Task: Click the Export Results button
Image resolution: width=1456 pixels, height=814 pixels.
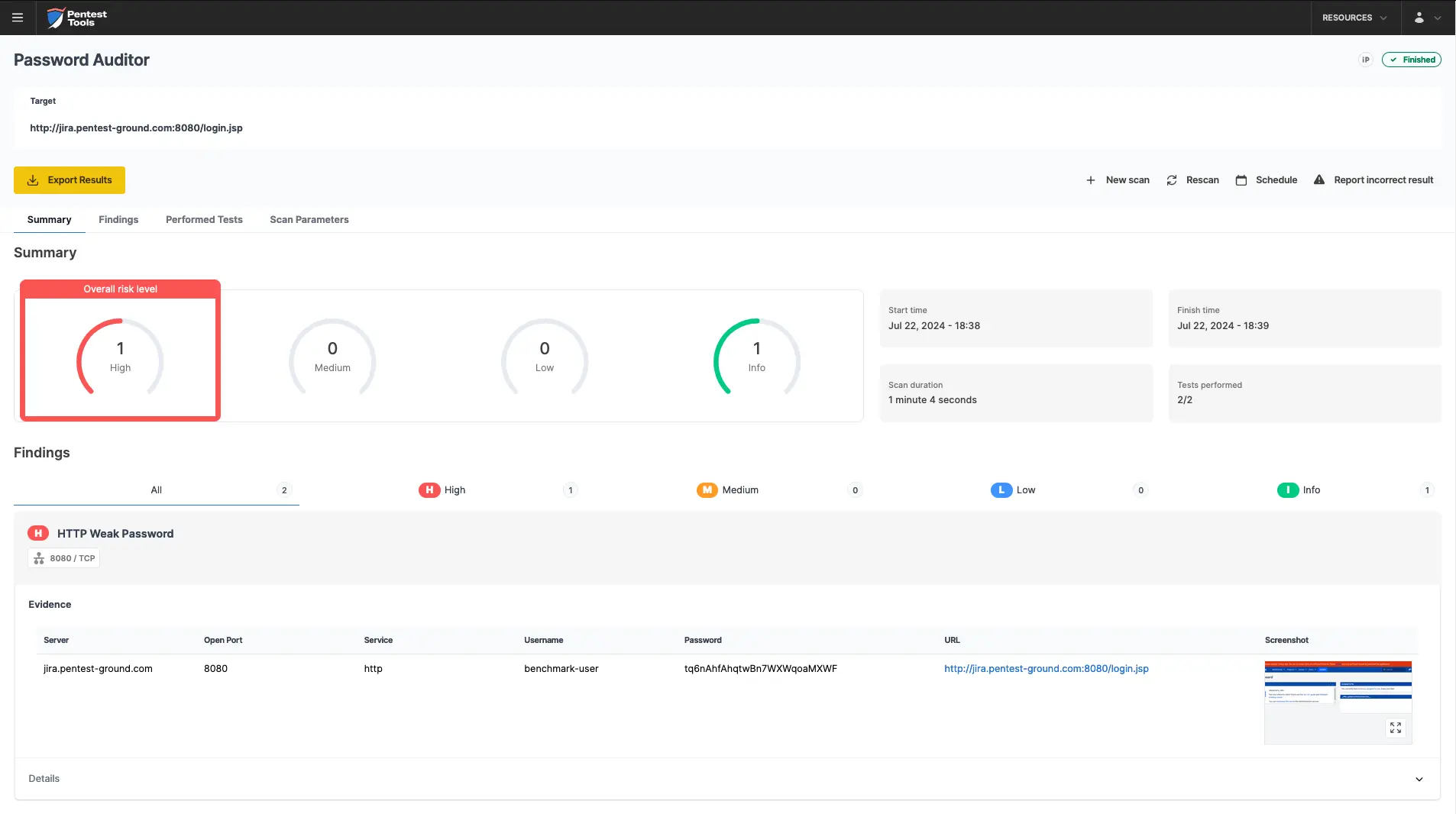Action: pyautogui.click(x=70, y=180)
